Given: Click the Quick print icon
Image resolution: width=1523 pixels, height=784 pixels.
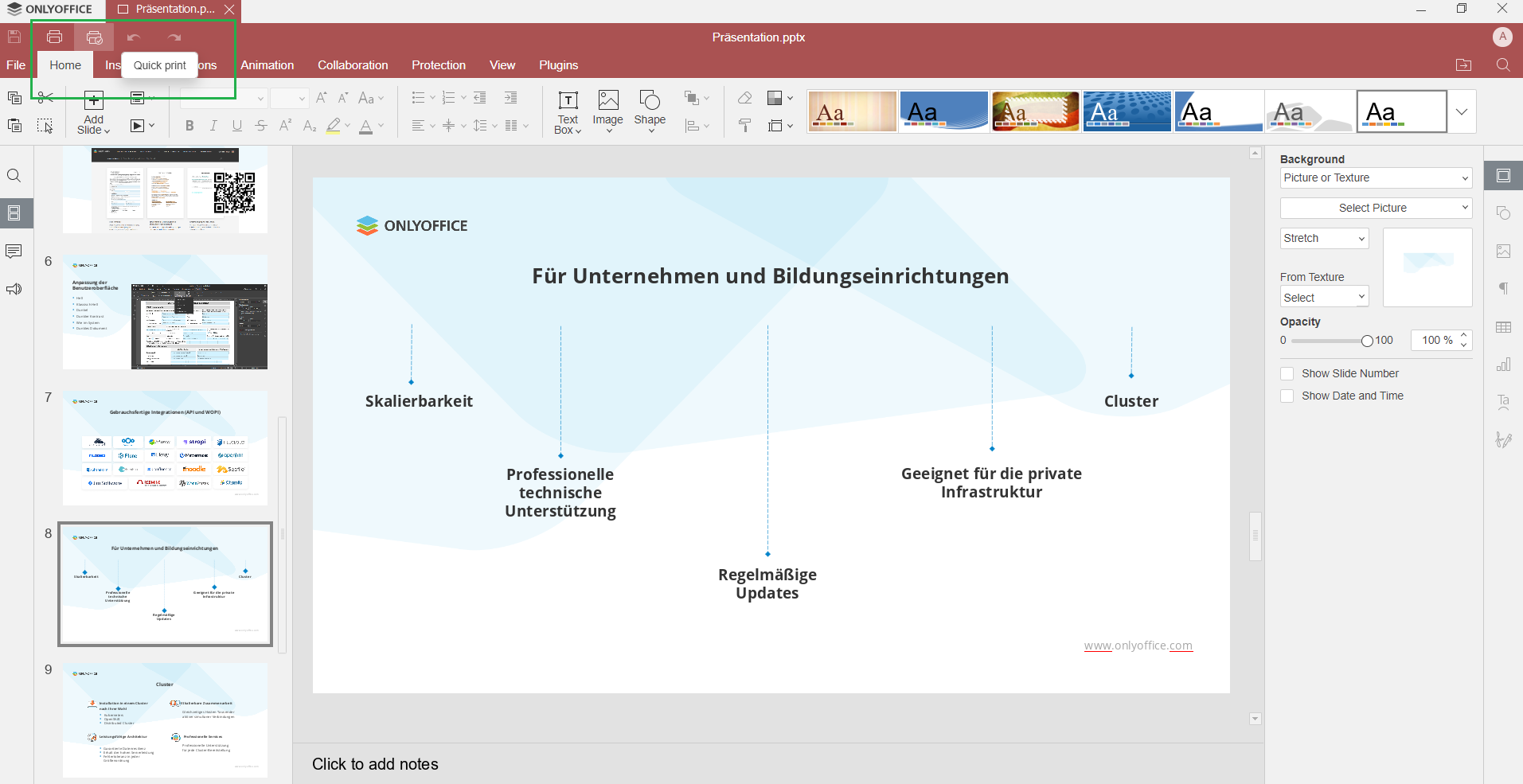Looking at the screenshot, I should (x=94, y=37).
